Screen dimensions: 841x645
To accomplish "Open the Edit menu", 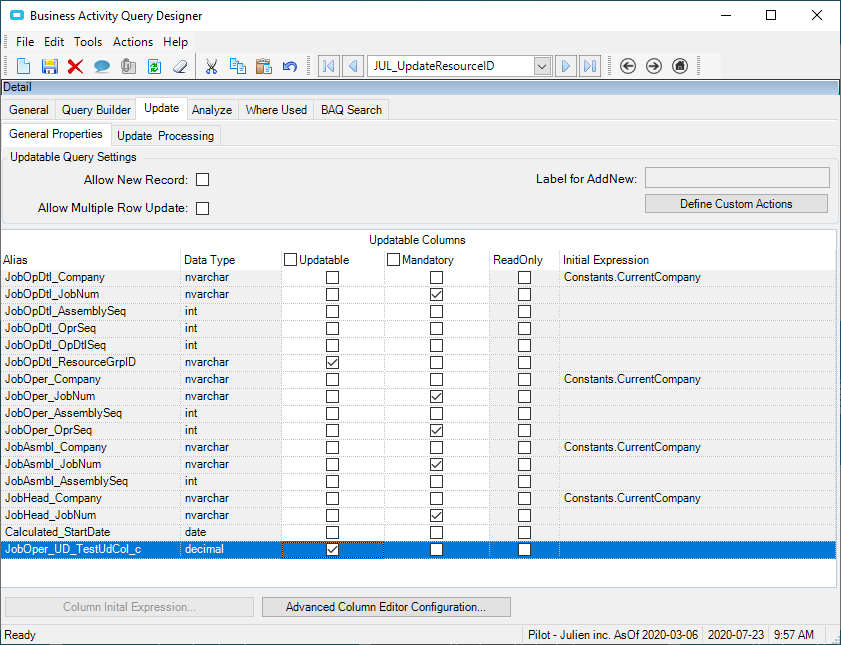I will tap(54, 42).
